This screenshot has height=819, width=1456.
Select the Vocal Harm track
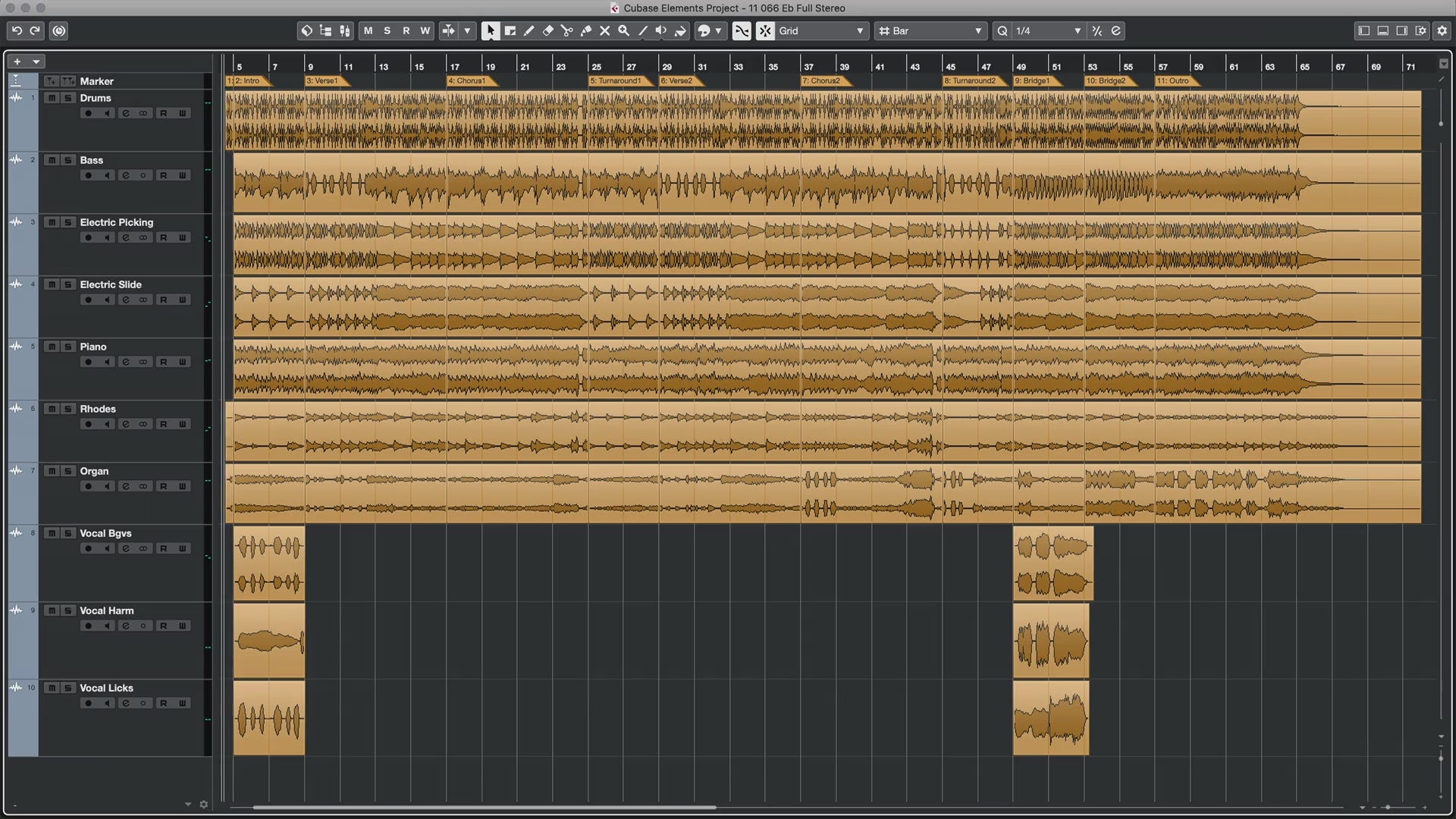pyautogui.click(x=106, y=610)
